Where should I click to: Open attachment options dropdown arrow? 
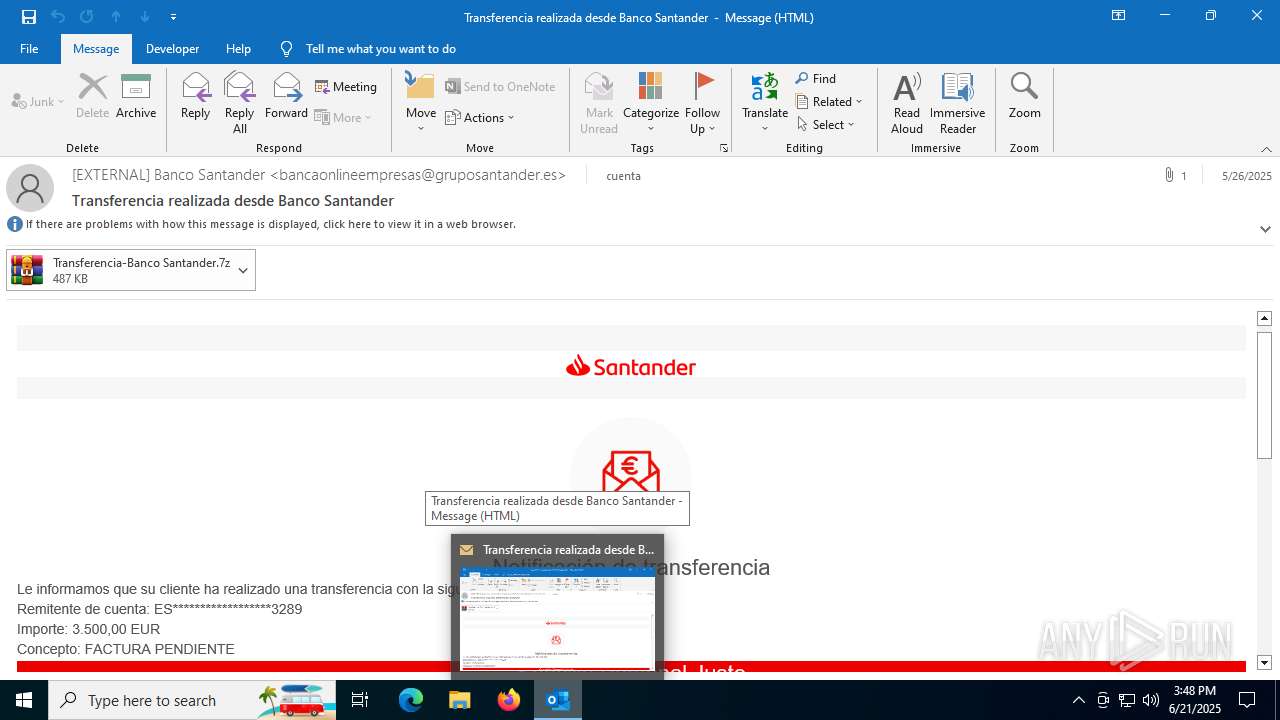pos(243,270)
